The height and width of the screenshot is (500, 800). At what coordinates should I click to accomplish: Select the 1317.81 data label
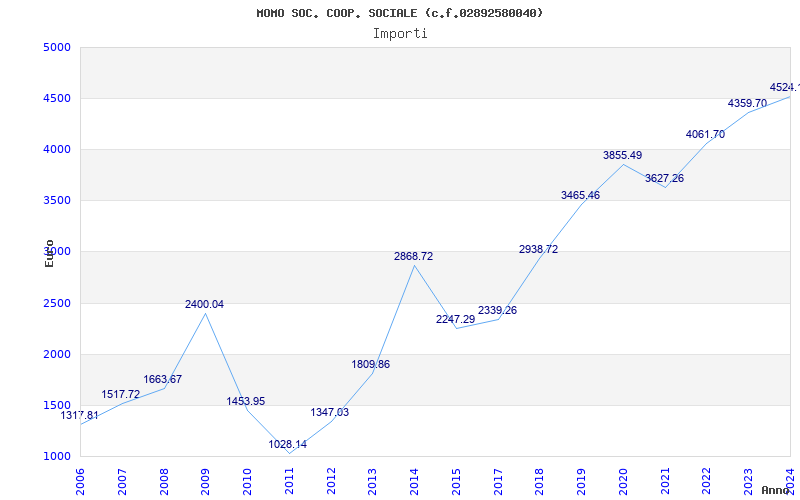[80, 415]
